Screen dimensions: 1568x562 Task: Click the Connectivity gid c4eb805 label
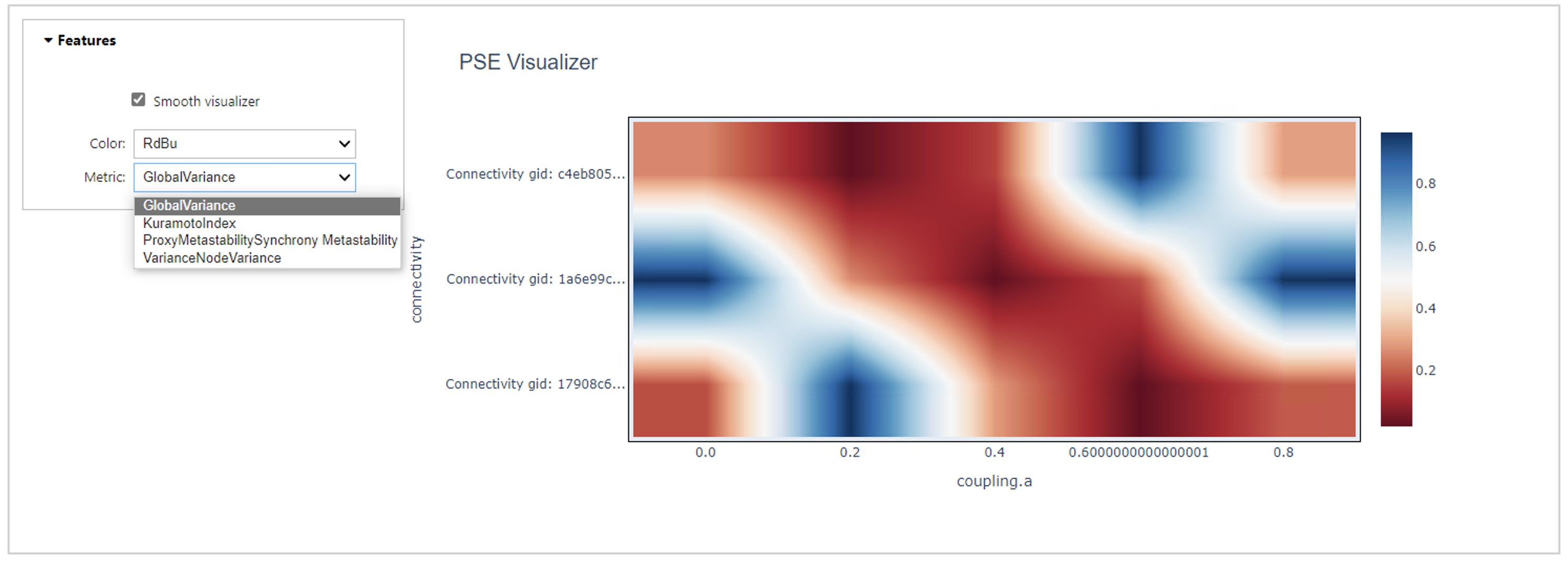click(x=535, y=174)
